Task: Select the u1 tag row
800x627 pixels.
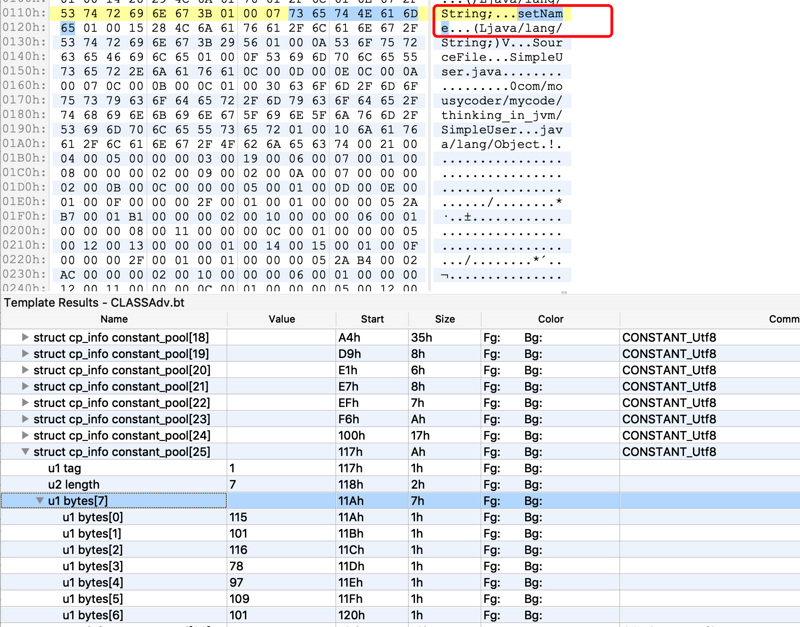Action: (x=400, y=468)
